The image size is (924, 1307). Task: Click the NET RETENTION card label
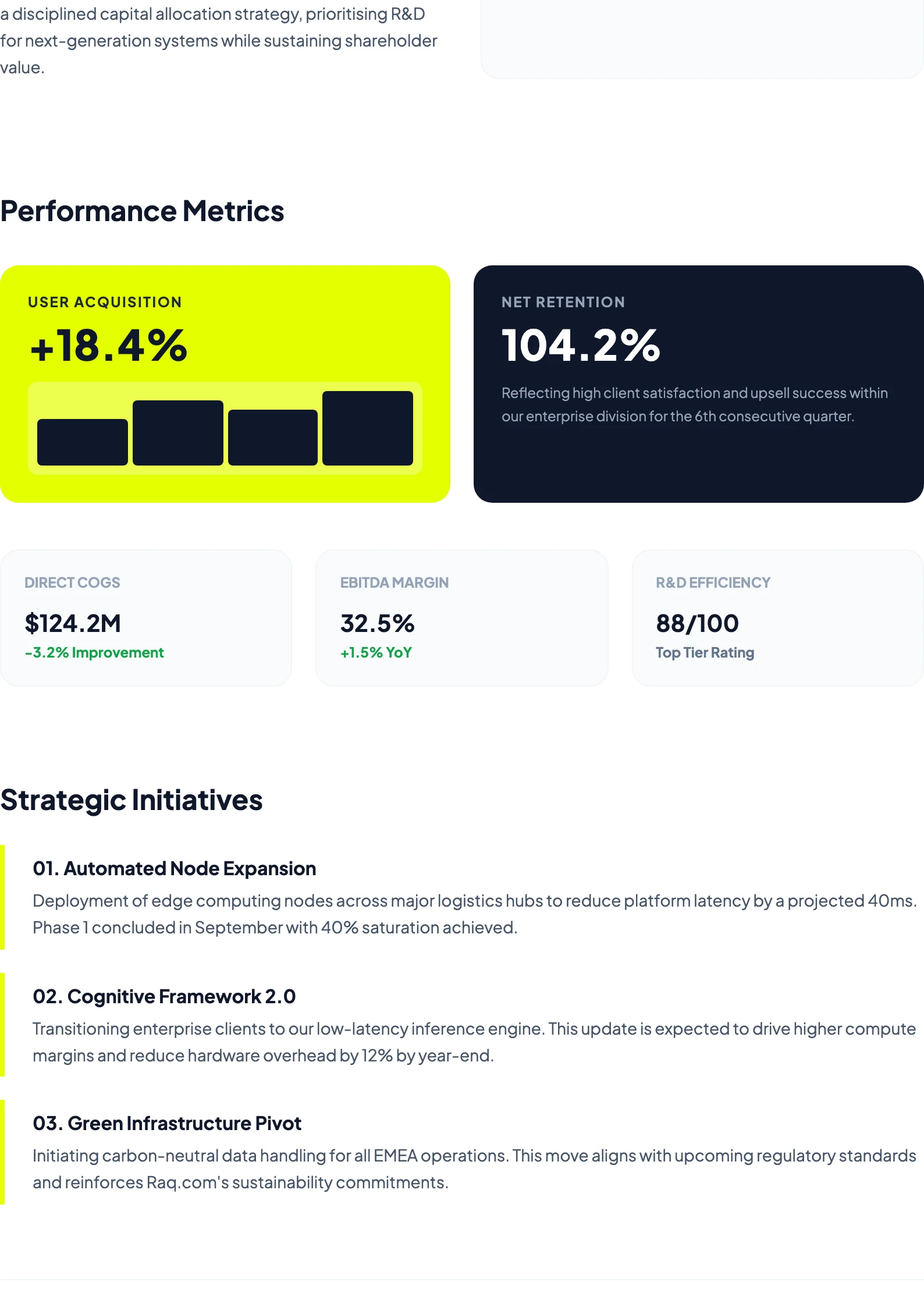[563, 302]
